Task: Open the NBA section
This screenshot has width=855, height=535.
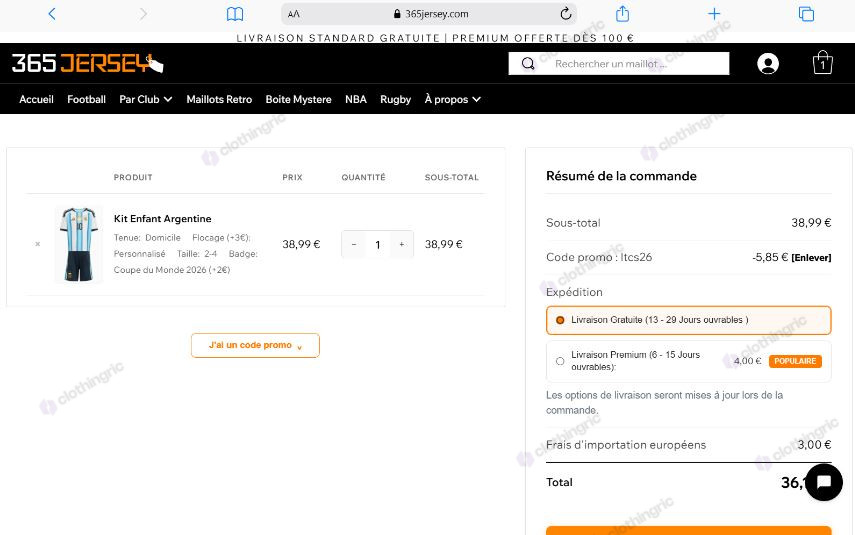Action: click(356, 99)
